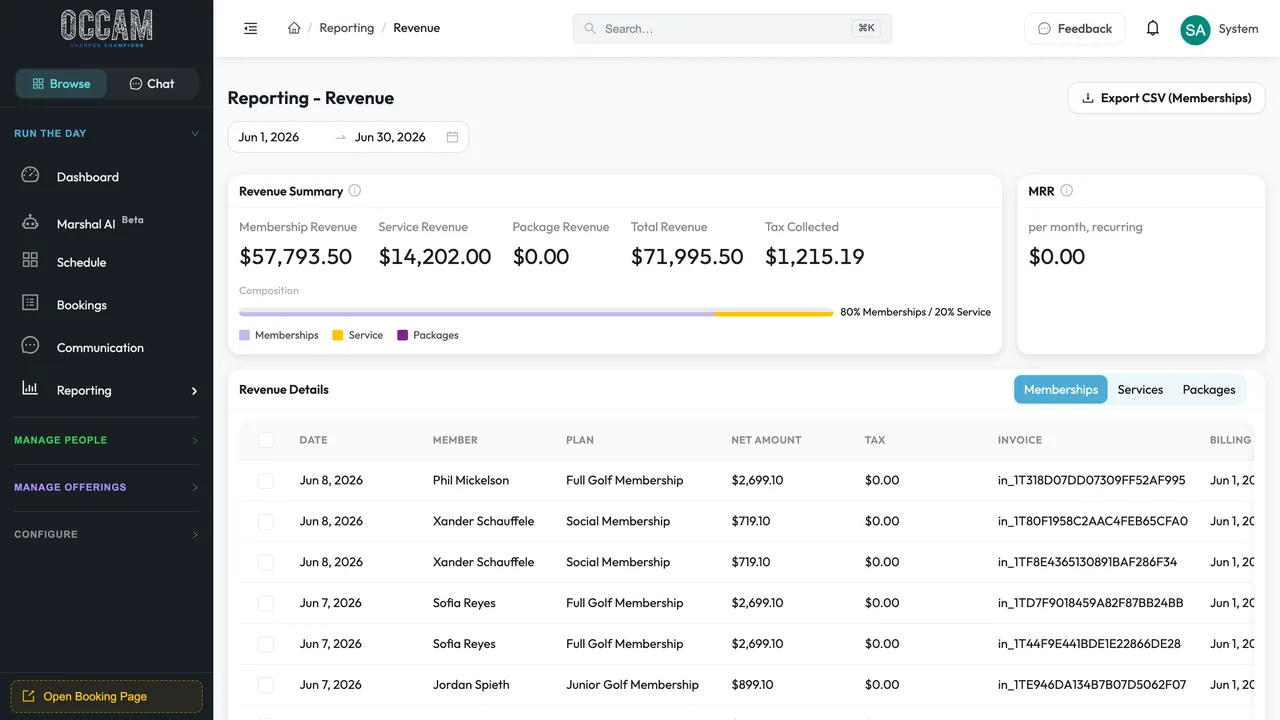Click the Packages legend dark purple swatch
The image size is (1280, 720).
coord(403,335)
